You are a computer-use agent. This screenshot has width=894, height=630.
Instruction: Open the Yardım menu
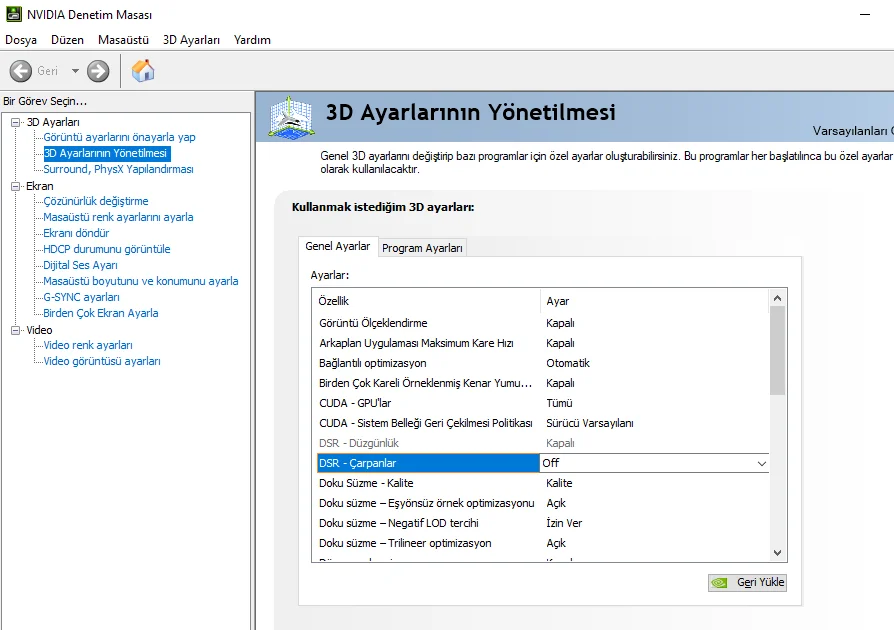tap(252, 40)
